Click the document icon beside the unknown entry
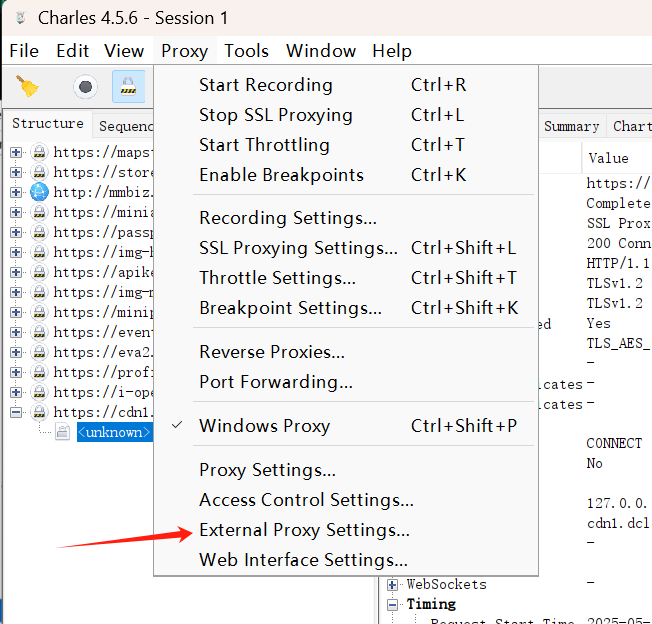Image resolution: width=652 pixels, height=624 pixels. pyautogui.click(x=62, y=432)
